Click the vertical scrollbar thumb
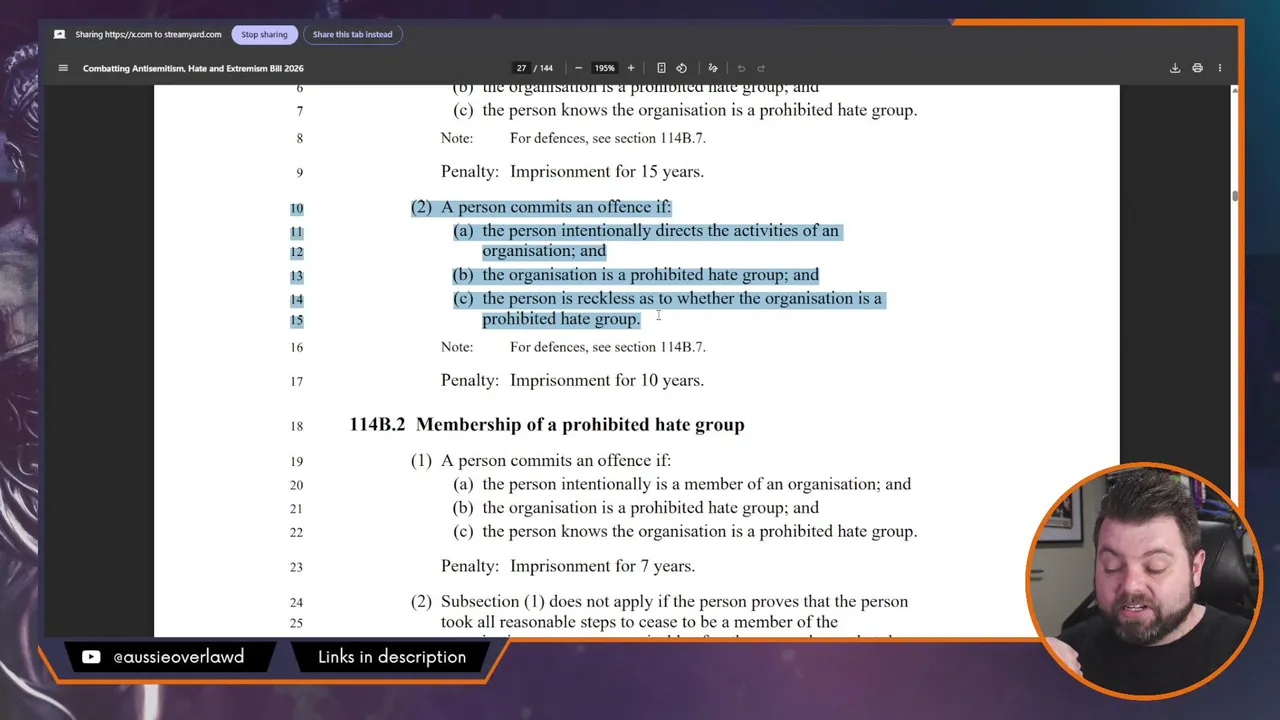The image size is (1280, 720). pyautogui.click(x=1235, y=196)
